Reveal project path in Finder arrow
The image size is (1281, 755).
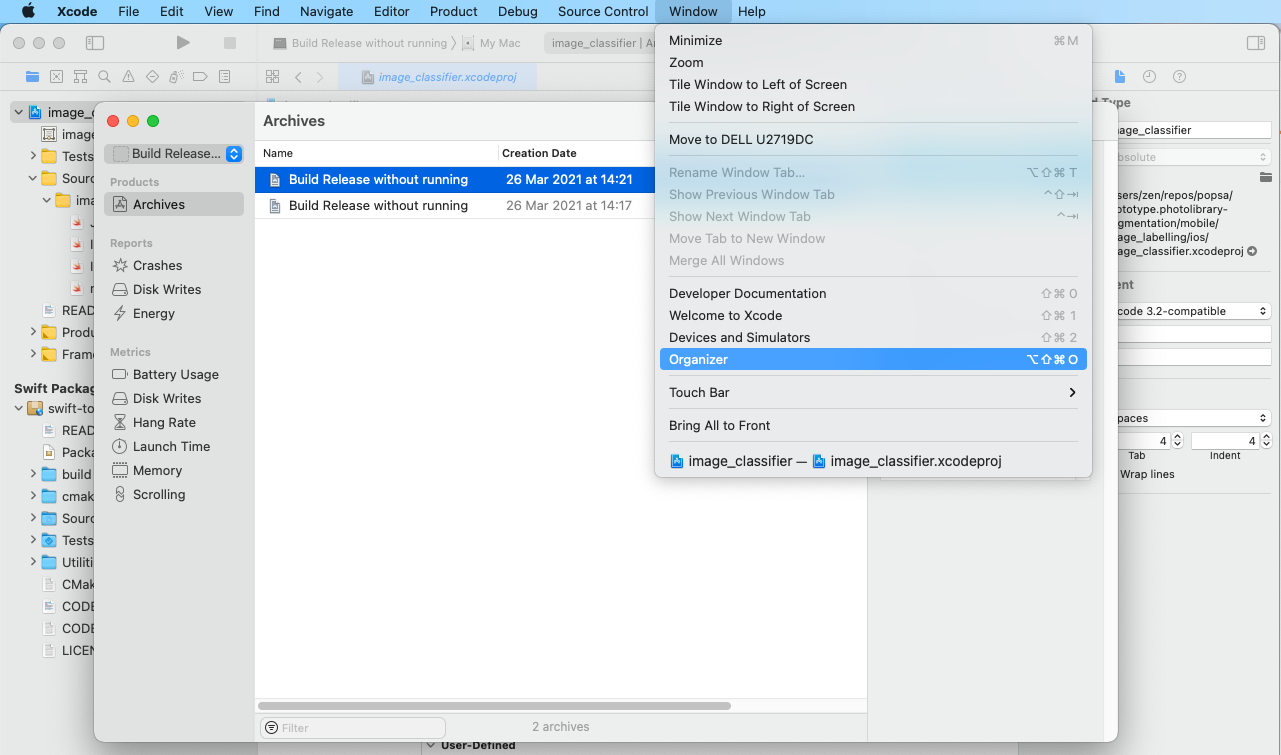pos(1252,252)
